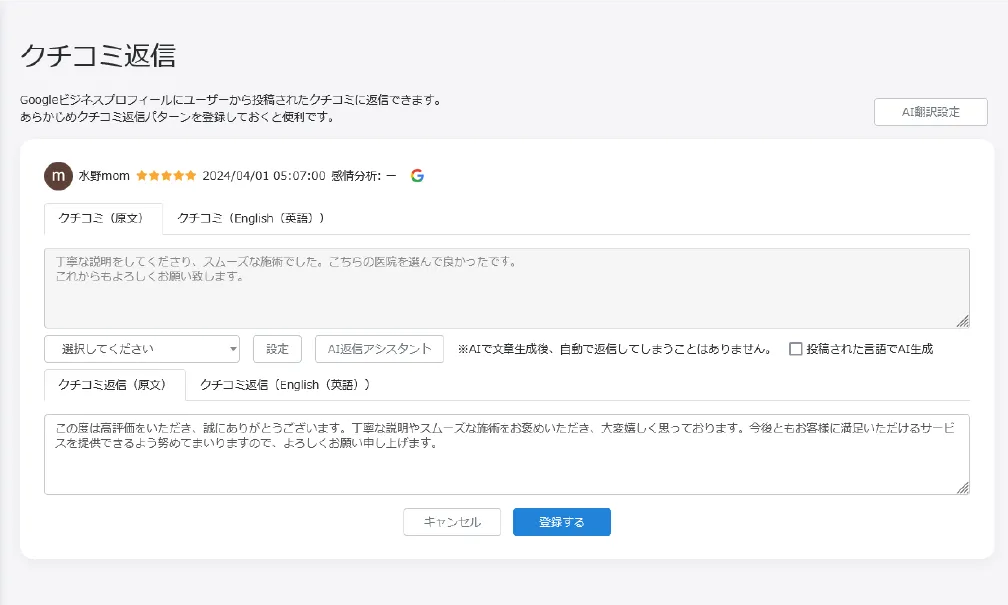
Task: Click the resize grip of the reply text area
Action: click(x=963, y=489)
